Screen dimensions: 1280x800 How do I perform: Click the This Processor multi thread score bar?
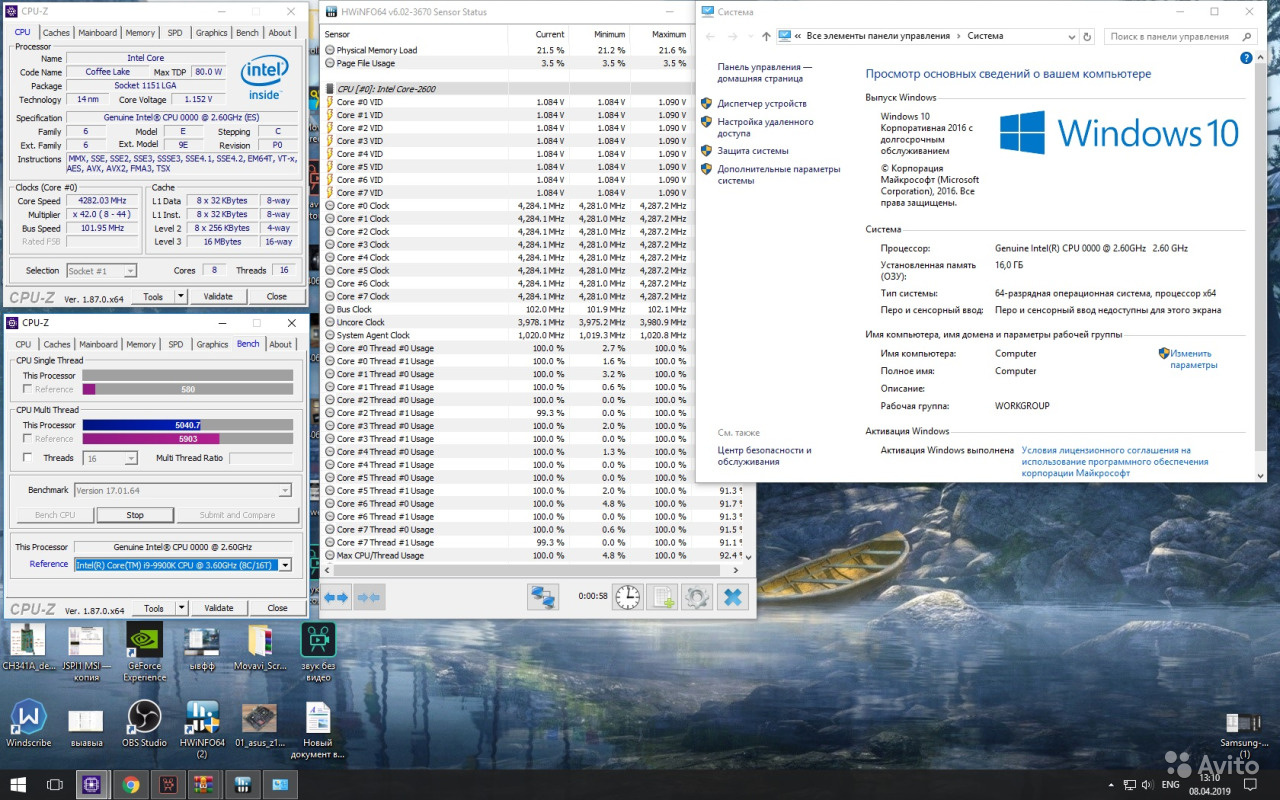(188, 425)
